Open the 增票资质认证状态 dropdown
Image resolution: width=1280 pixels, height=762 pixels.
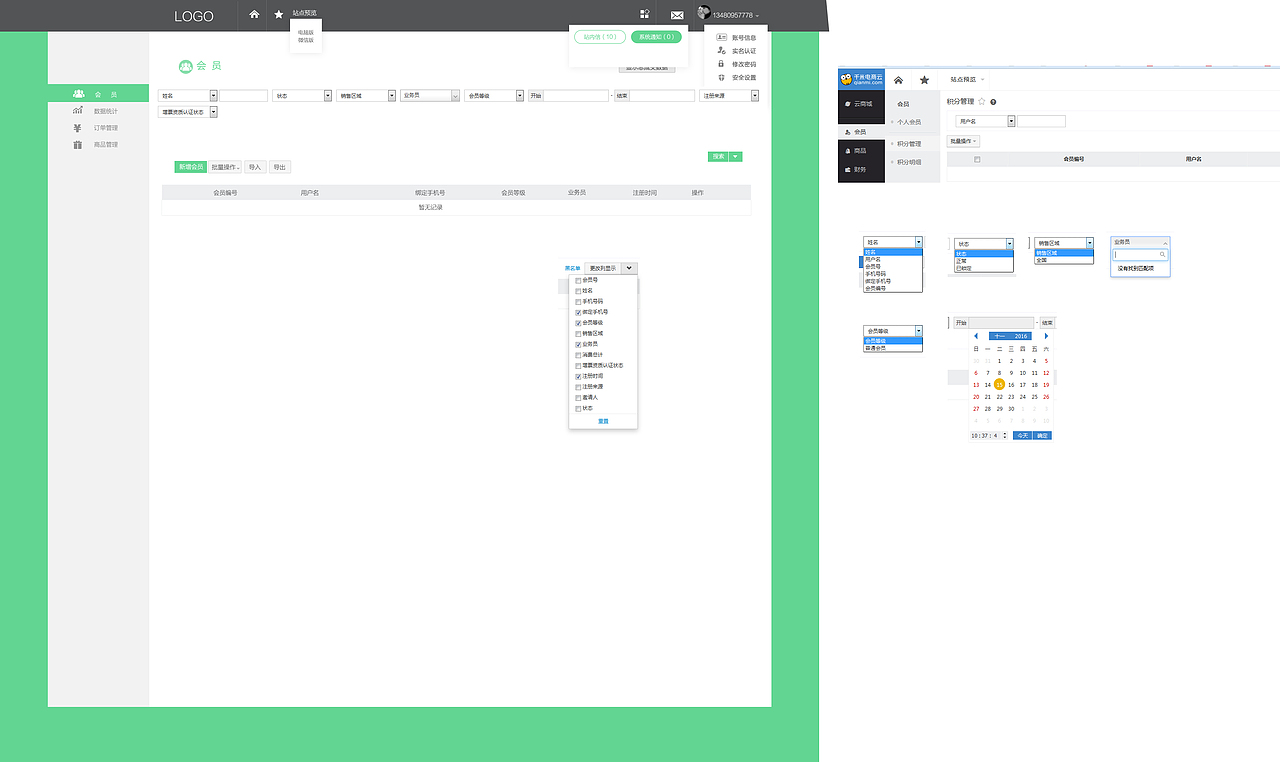point(188,112)
